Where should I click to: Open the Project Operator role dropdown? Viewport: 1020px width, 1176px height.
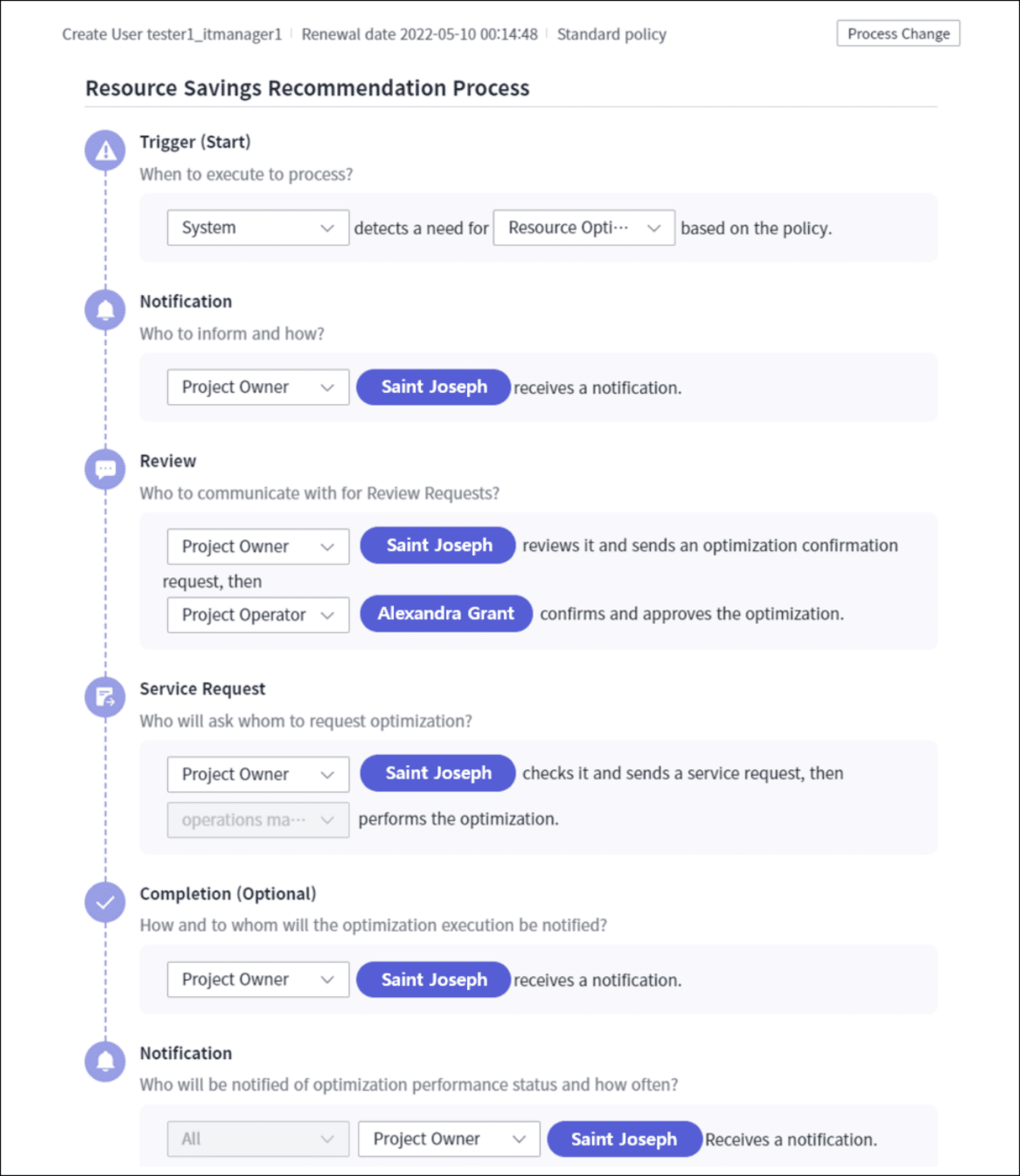pyautogui.click(x=258, y=615)
